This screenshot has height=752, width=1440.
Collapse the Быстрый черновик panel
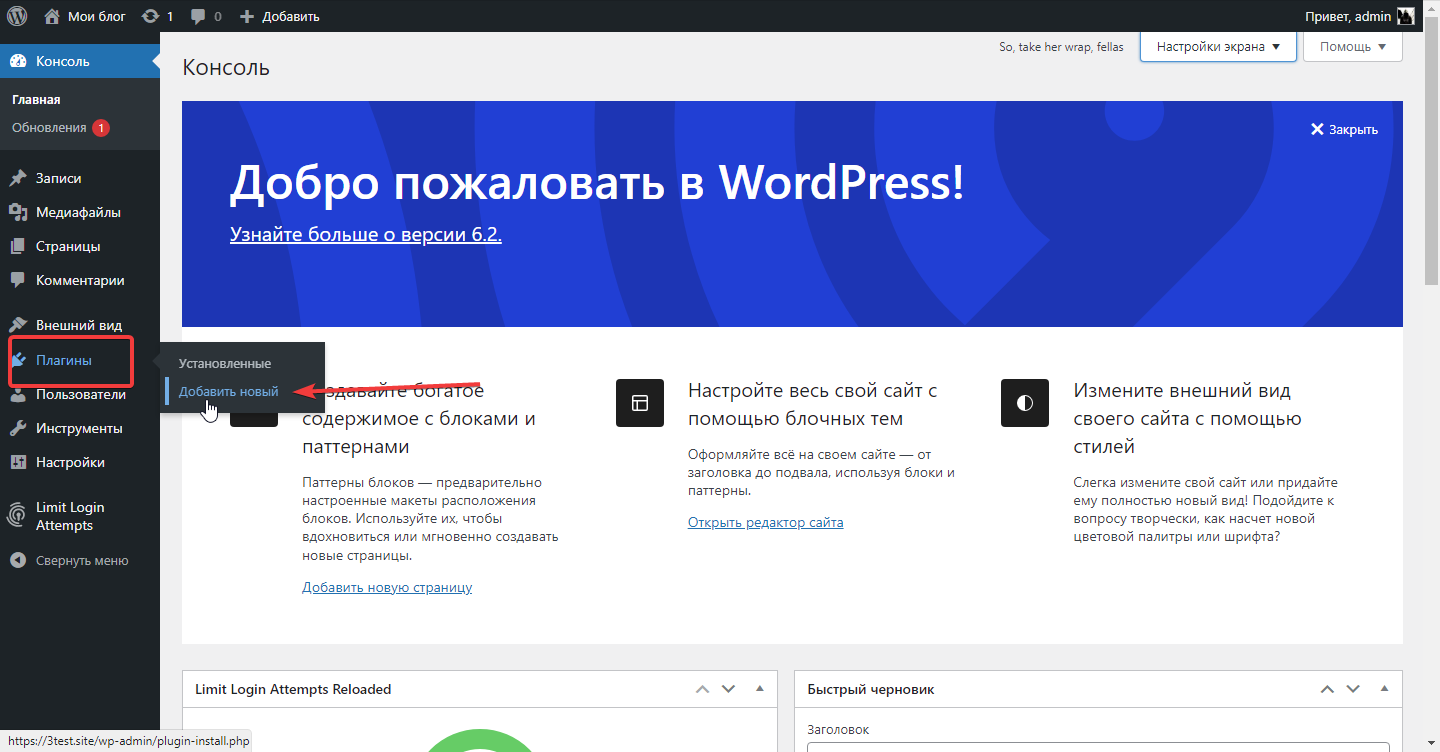click(1384, 689)
